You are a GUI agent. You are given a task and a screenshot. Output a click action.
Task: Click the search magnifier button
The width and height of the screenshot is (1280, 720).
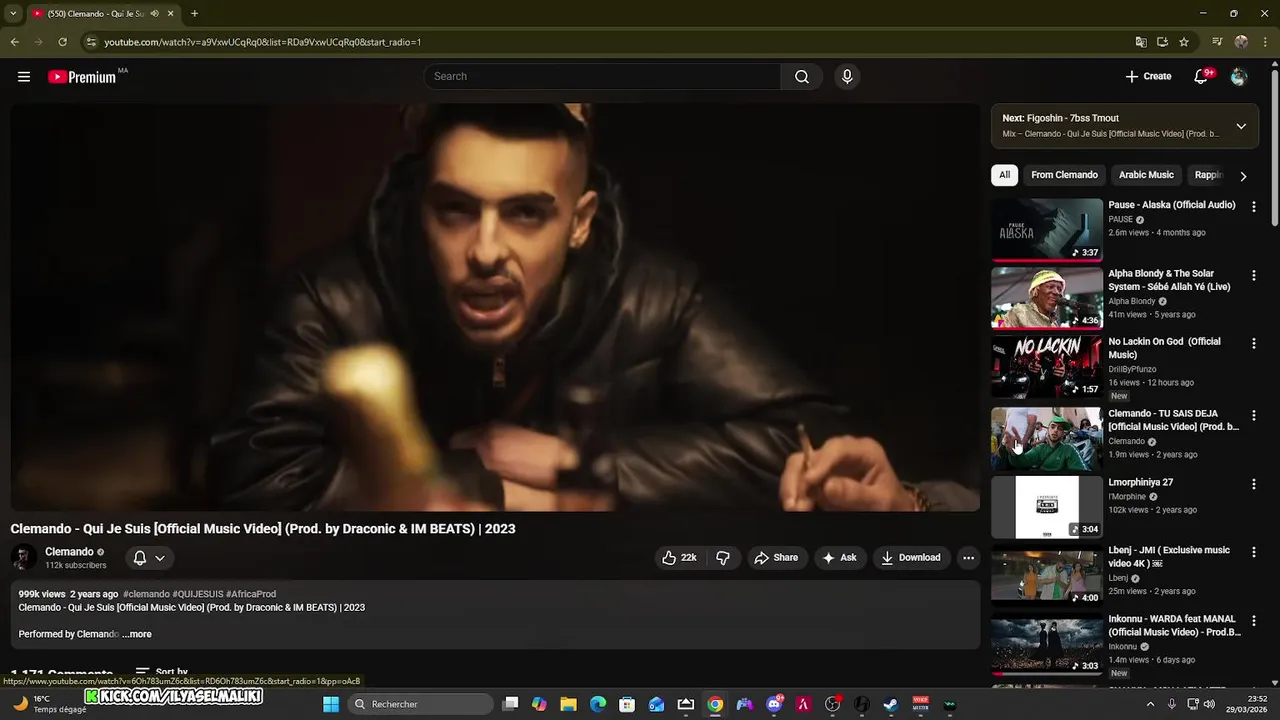click(x=802, y=77)
